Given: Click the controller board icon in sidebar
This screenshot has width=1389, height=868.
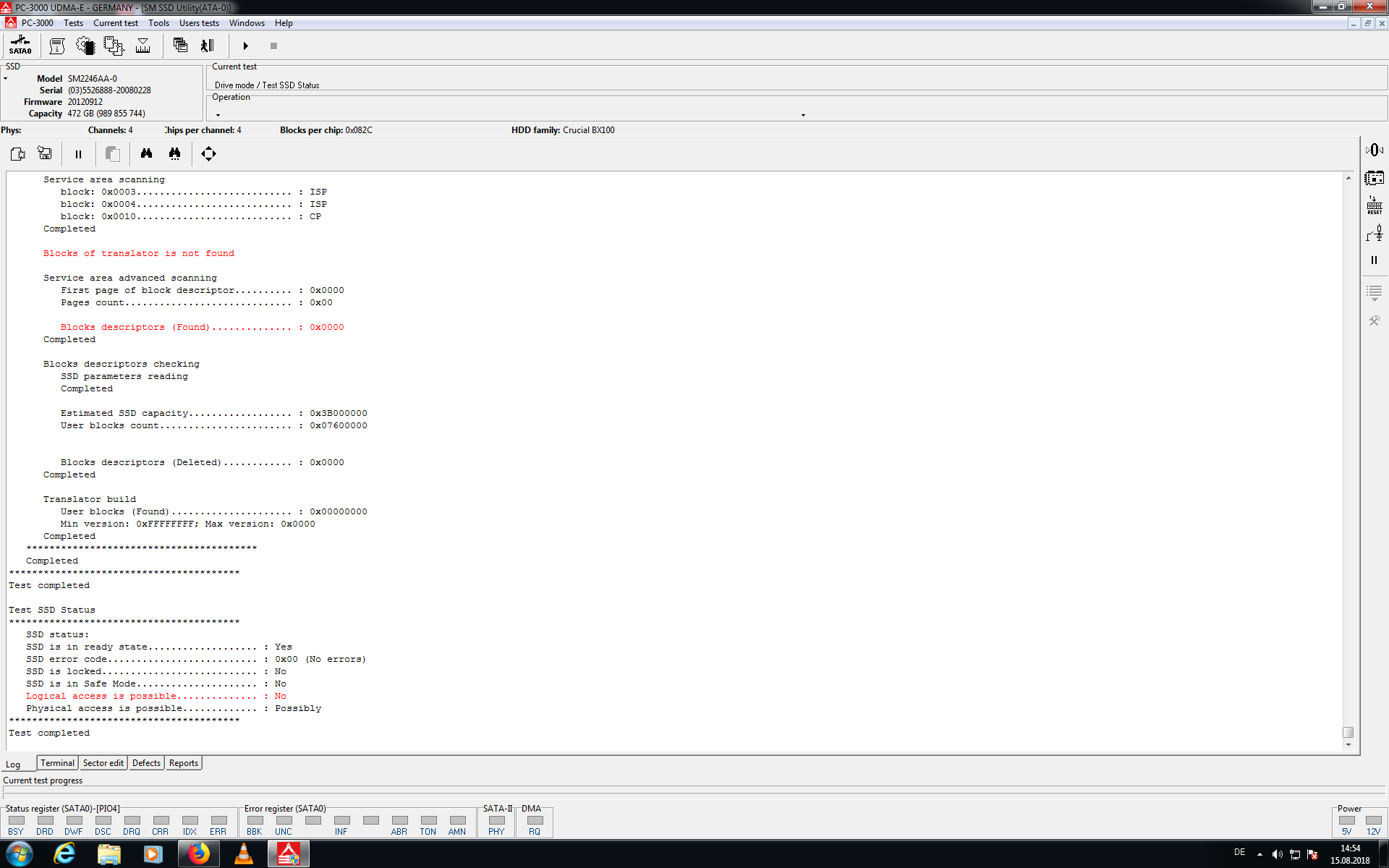Looking at the screenshot, I should pyautogui.click(x=1375, y=178).
